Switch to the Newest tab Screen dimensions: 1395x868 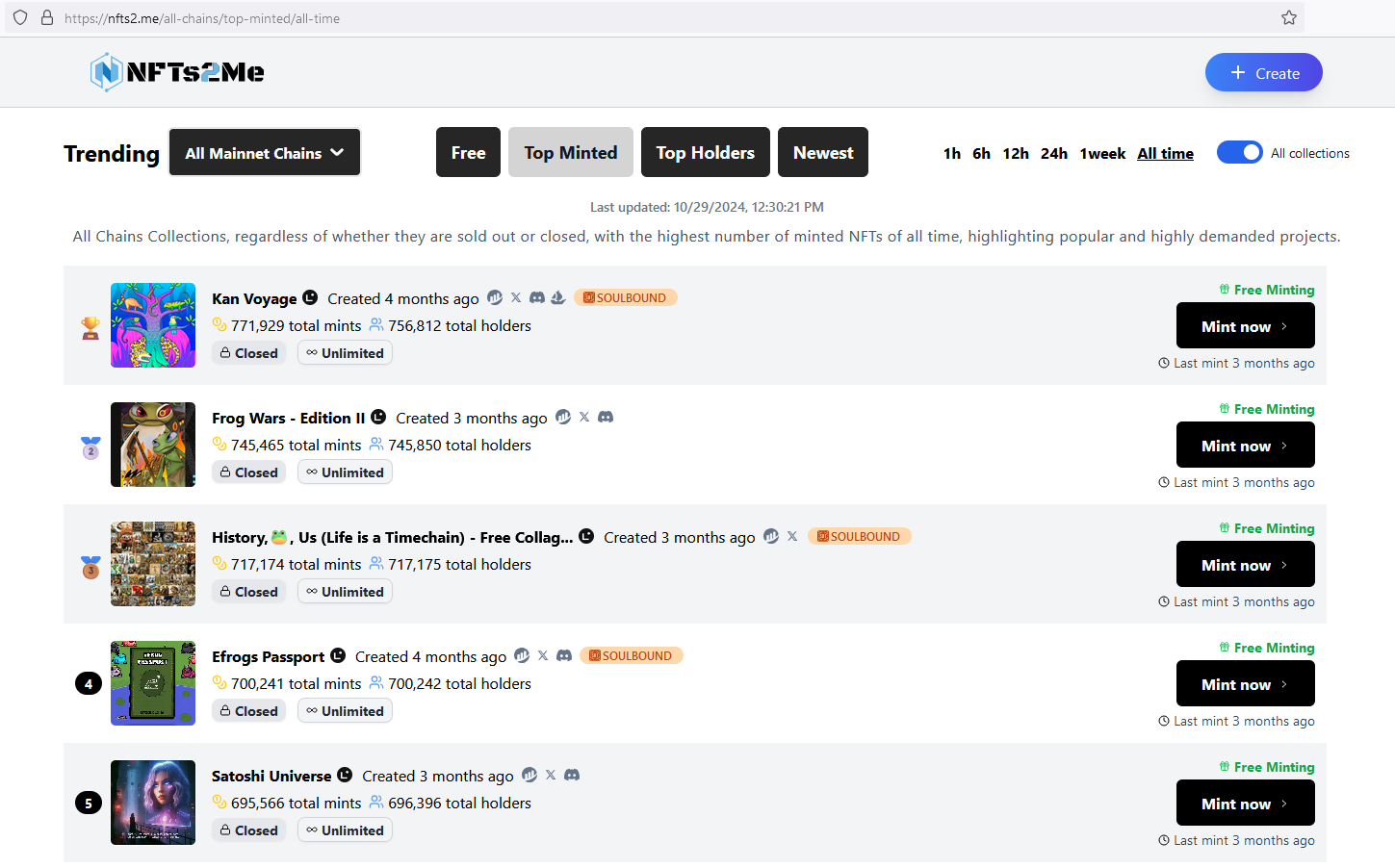(x=822, y=153)
